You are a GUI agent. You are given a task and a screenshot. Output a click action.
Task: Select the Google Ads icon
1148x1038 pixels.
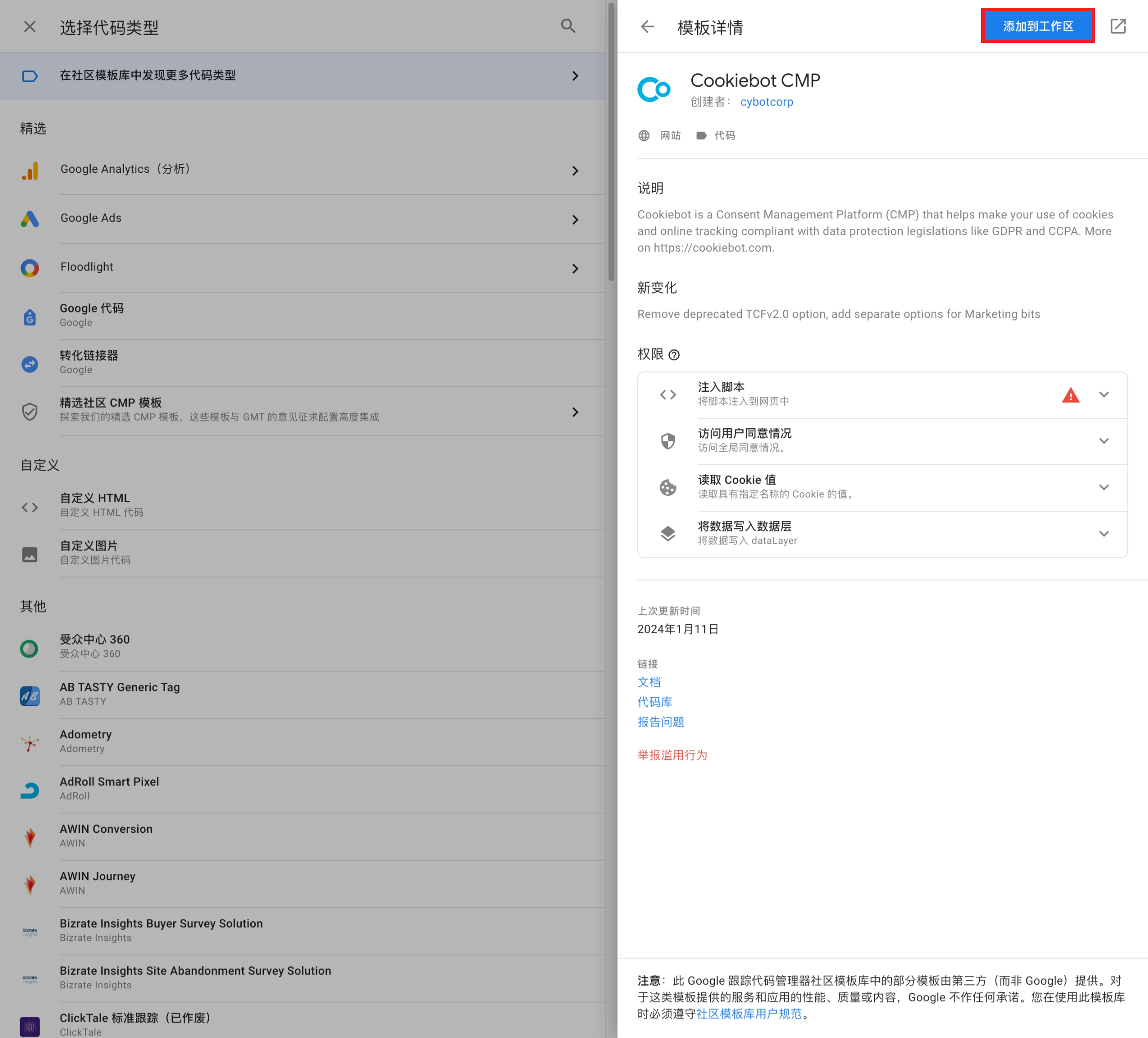coord(30,219)
